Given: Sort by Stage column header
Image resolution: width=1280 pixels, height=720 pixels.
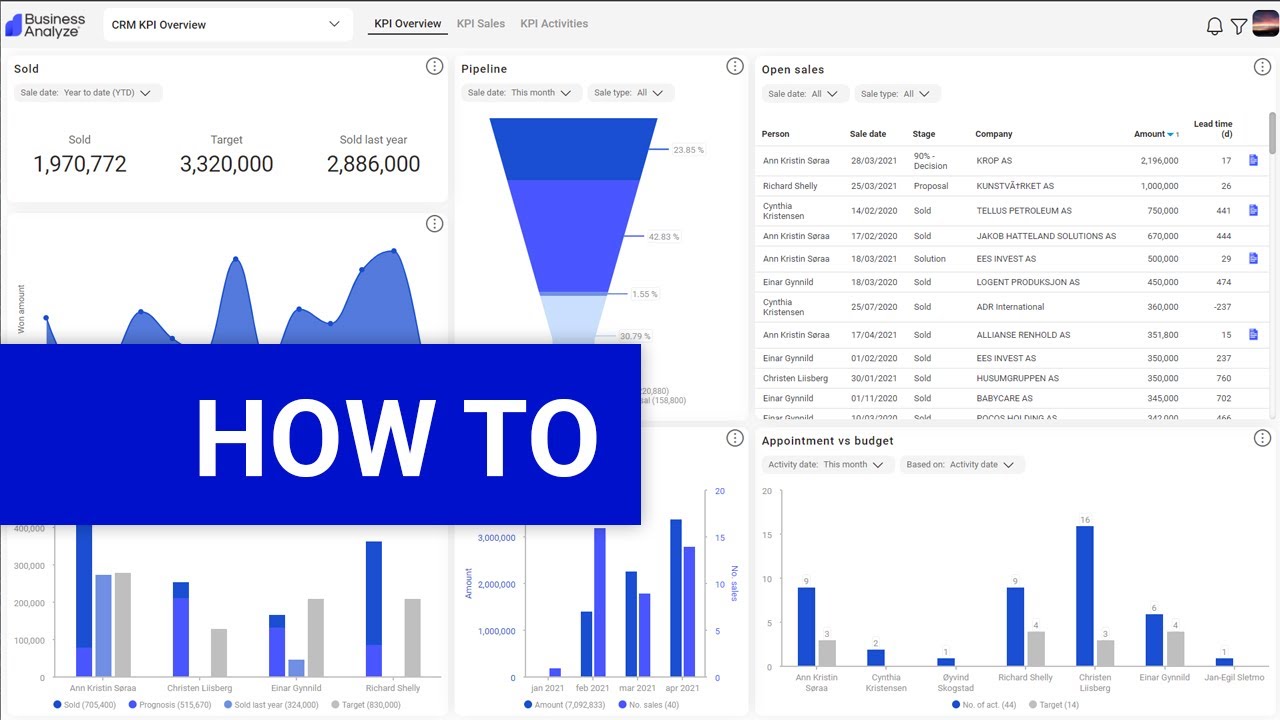Looking at the screenshot, I should point(924,134).
